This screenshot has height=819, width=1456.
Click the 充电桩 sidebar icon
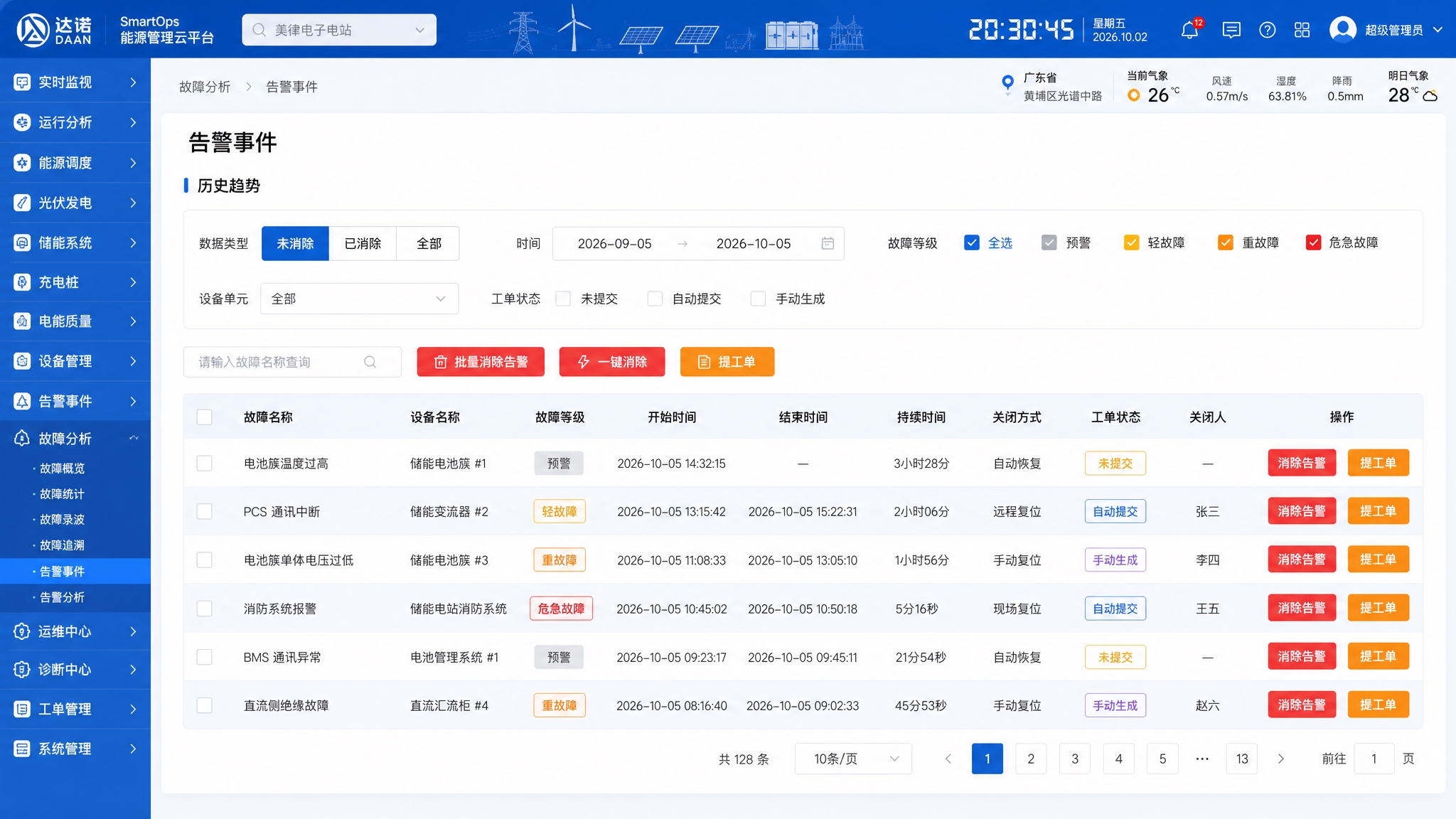point(22,282)
